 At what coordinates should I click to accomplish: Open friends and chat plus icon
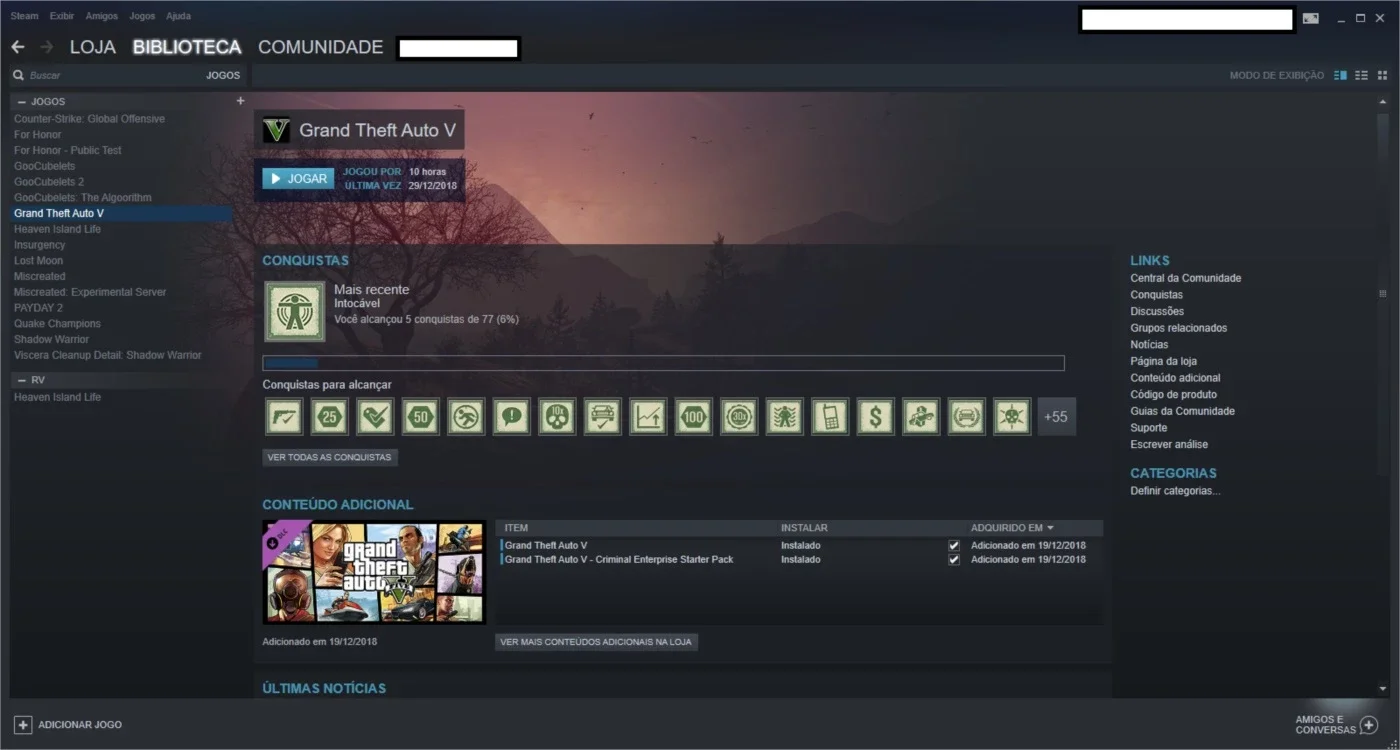(1370, 725)
